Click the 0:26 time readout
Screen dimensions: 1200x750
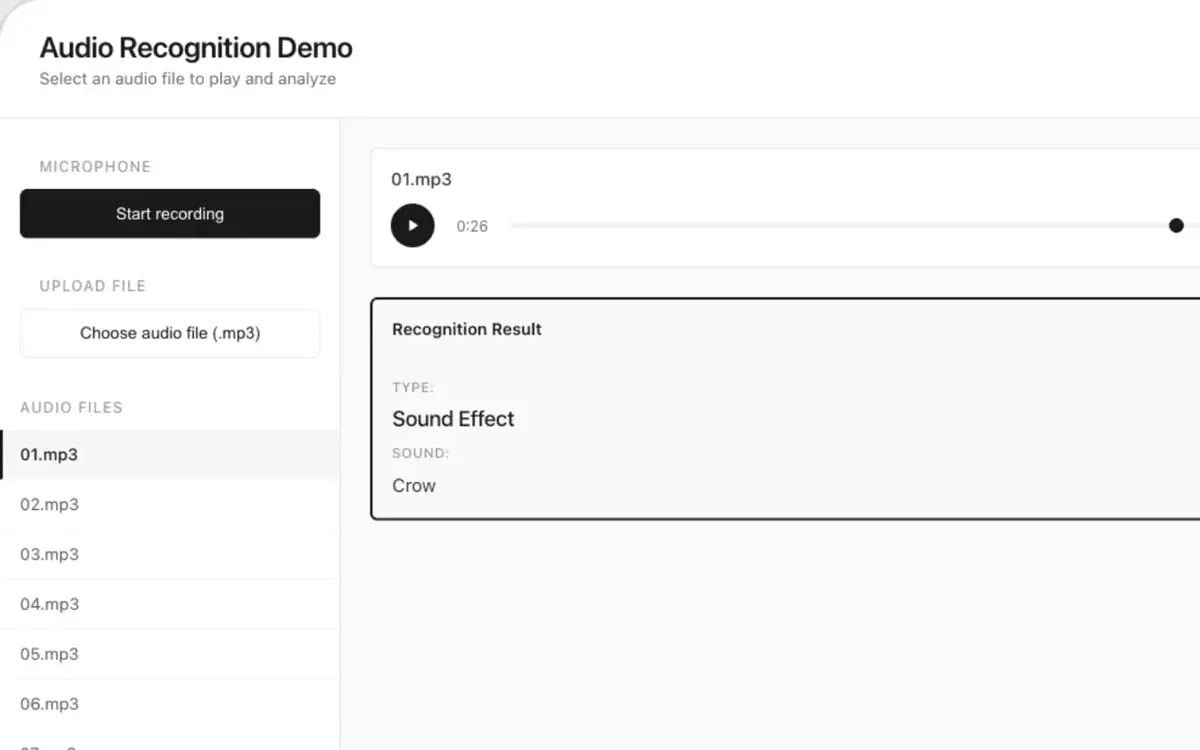point(472,226)
